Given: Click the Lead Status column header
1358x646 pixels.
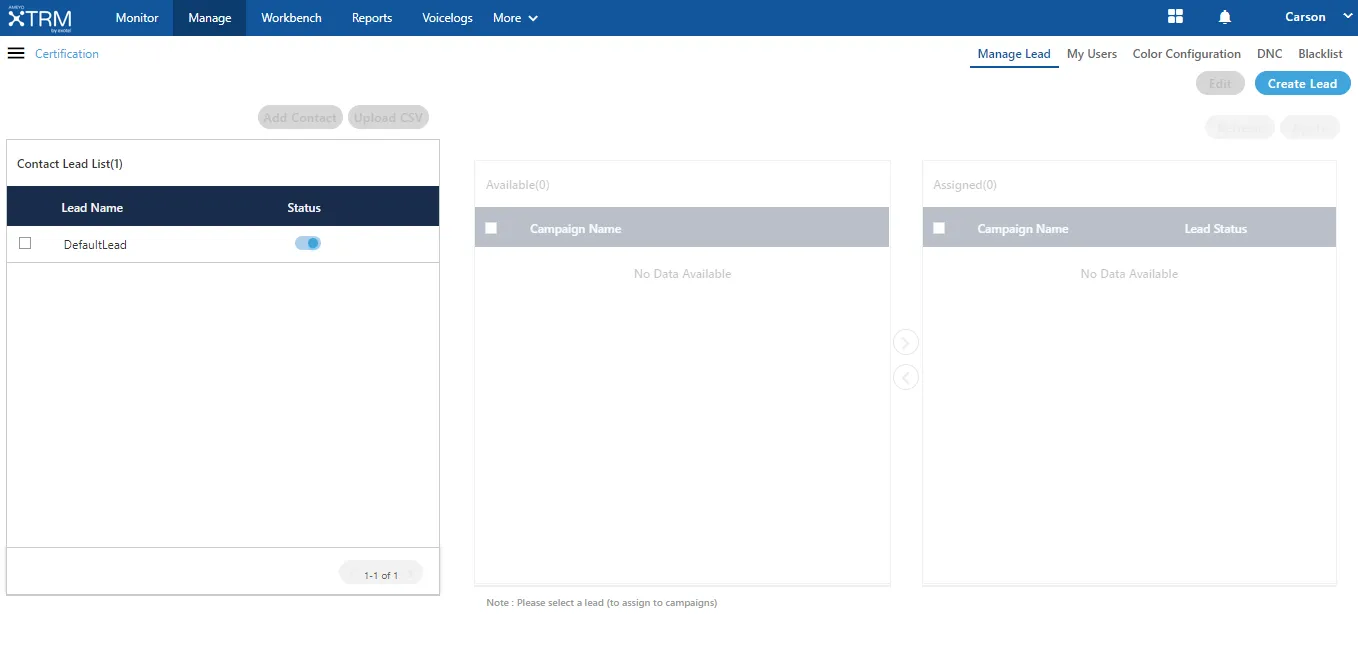Looking at the screenshot, I should point(1215,229).
